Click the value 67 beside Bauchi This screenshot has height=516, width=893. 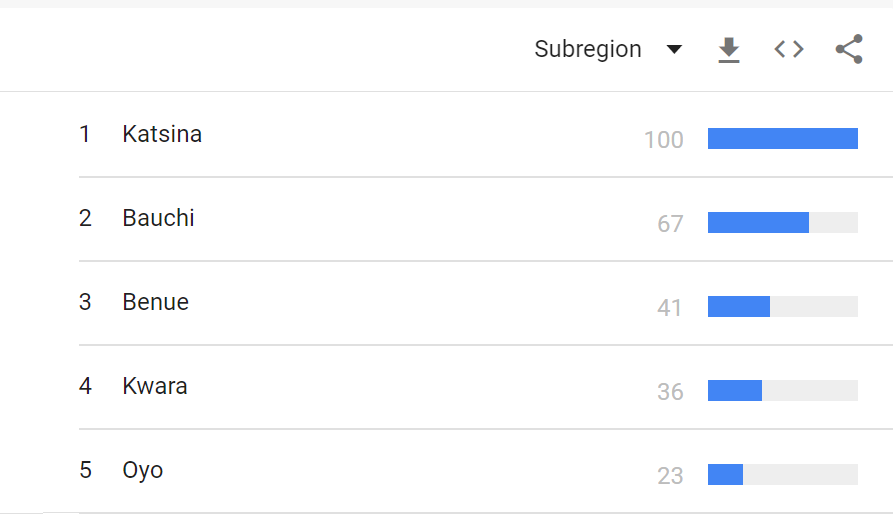coord(670,224)
